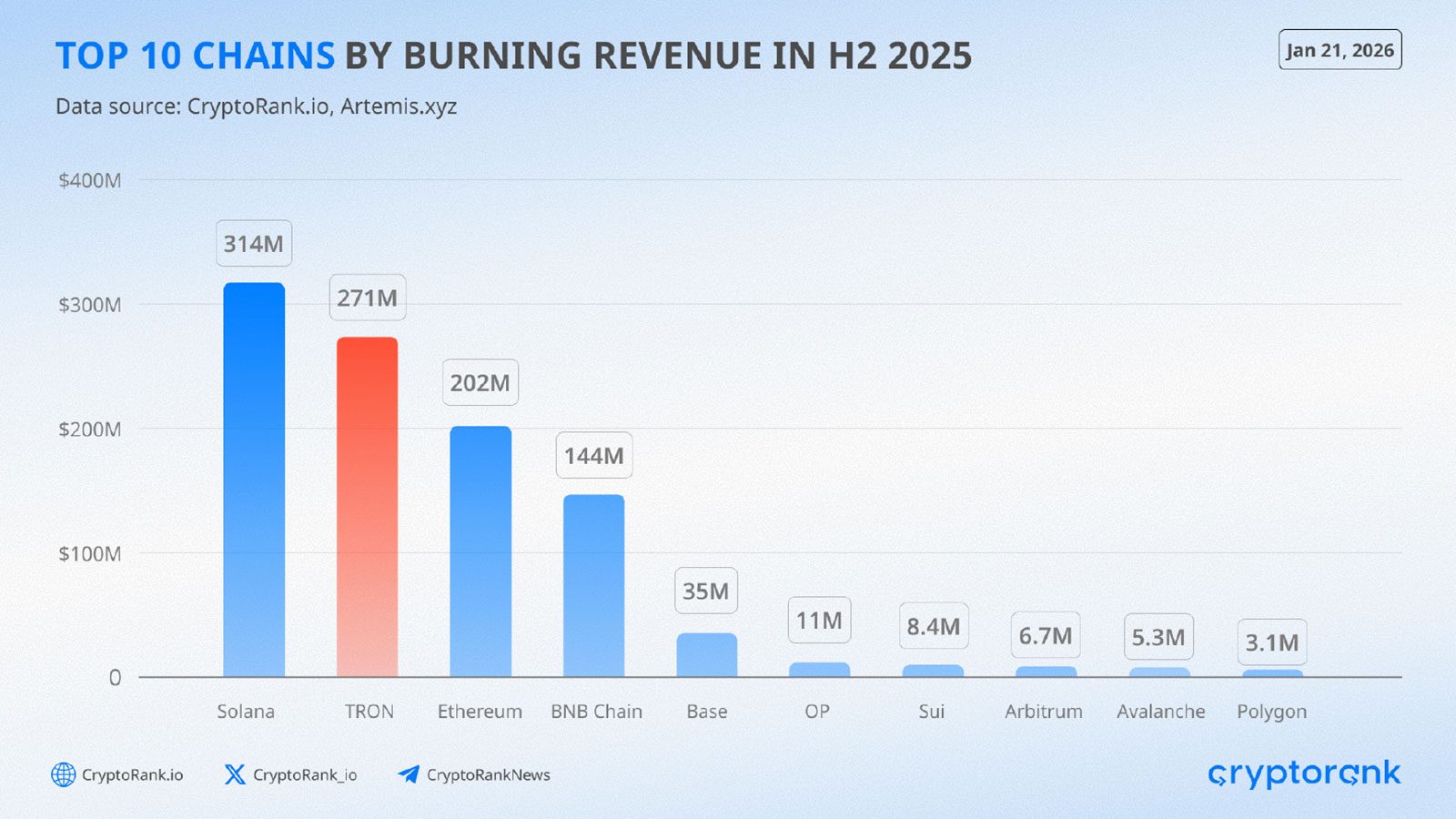Open the CryptoRank_io handle link
Image resolution: width=1456 pixels, height=819 pixels.
(305, 775)
